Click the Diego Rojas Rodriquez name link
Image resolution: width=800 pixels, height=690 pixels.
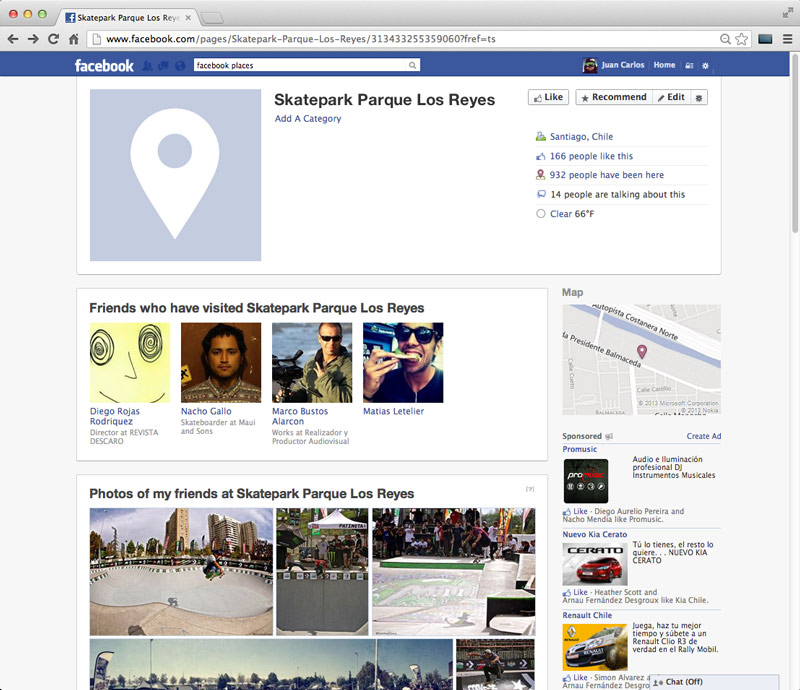click(115, 416)
